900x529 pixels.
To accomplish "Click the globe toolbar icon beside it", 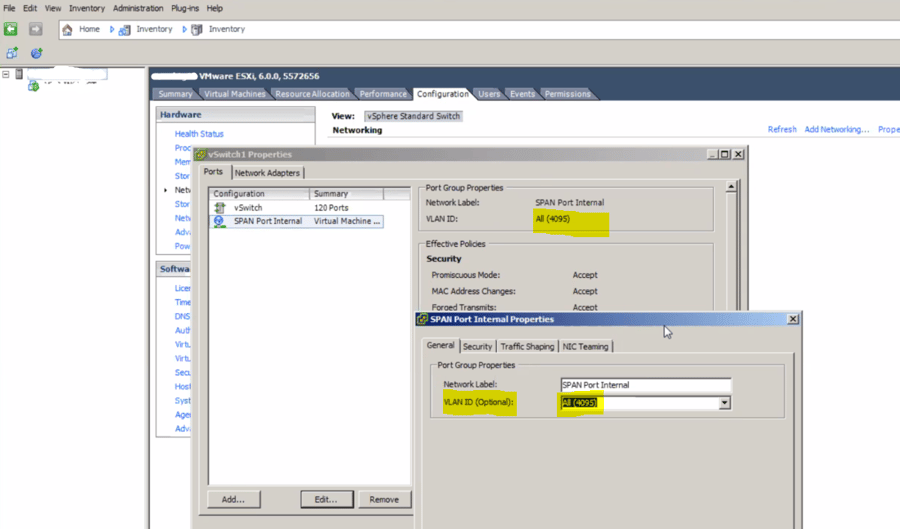I will click(36, 53).
